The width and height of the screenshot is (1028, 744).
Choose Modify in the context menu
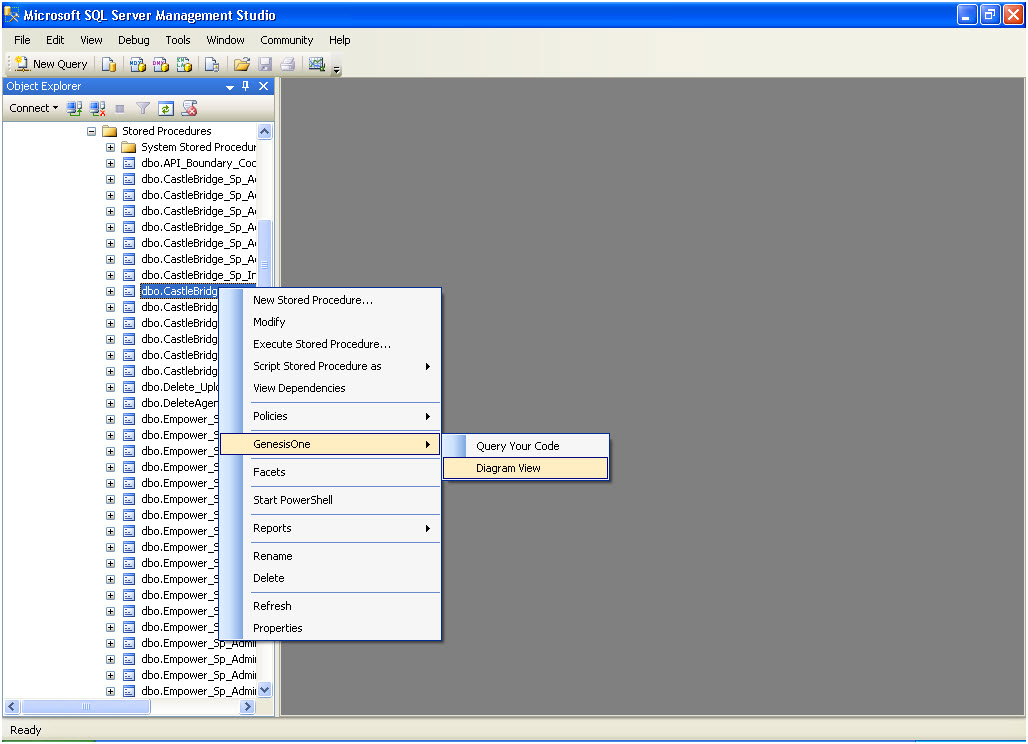coord(330,322)
